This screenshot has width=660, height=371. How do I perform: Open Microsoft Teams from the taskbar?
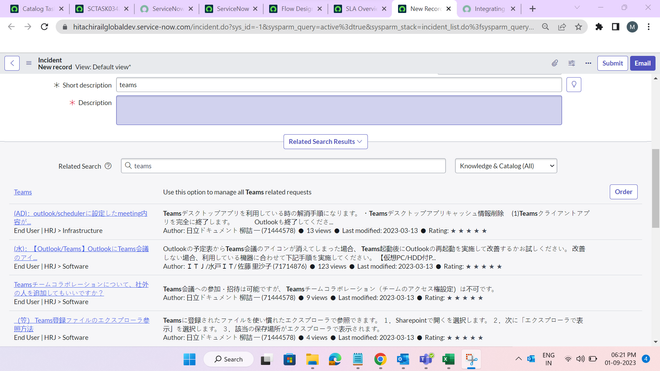(426, 359)
